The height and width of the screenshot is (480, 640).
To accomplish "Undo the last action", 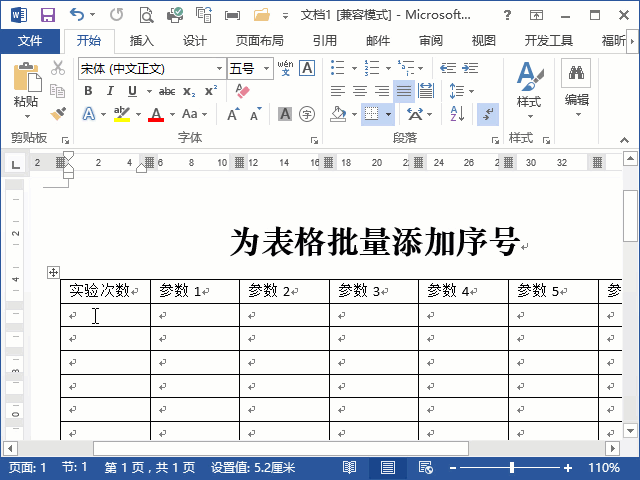I will pos(77,15).
